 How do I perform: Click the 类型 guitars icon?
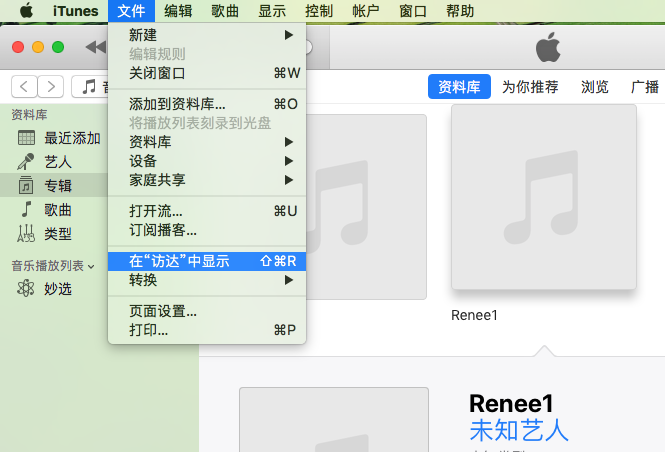click(x=26, y=233)
